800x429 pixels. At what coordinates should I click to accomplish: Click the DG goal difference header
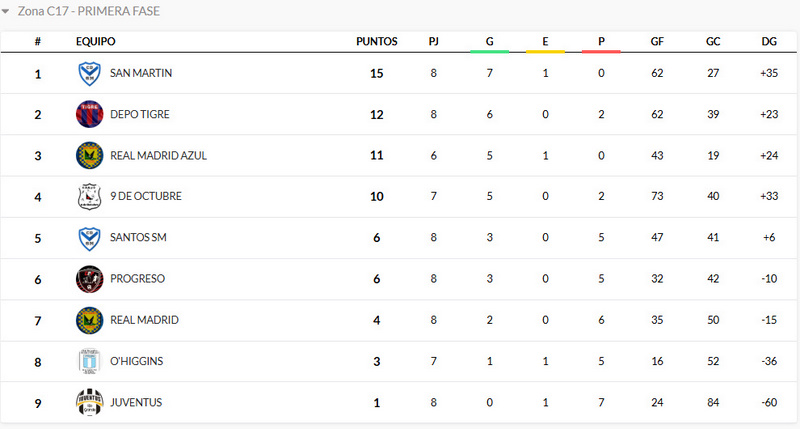point(769,42)
